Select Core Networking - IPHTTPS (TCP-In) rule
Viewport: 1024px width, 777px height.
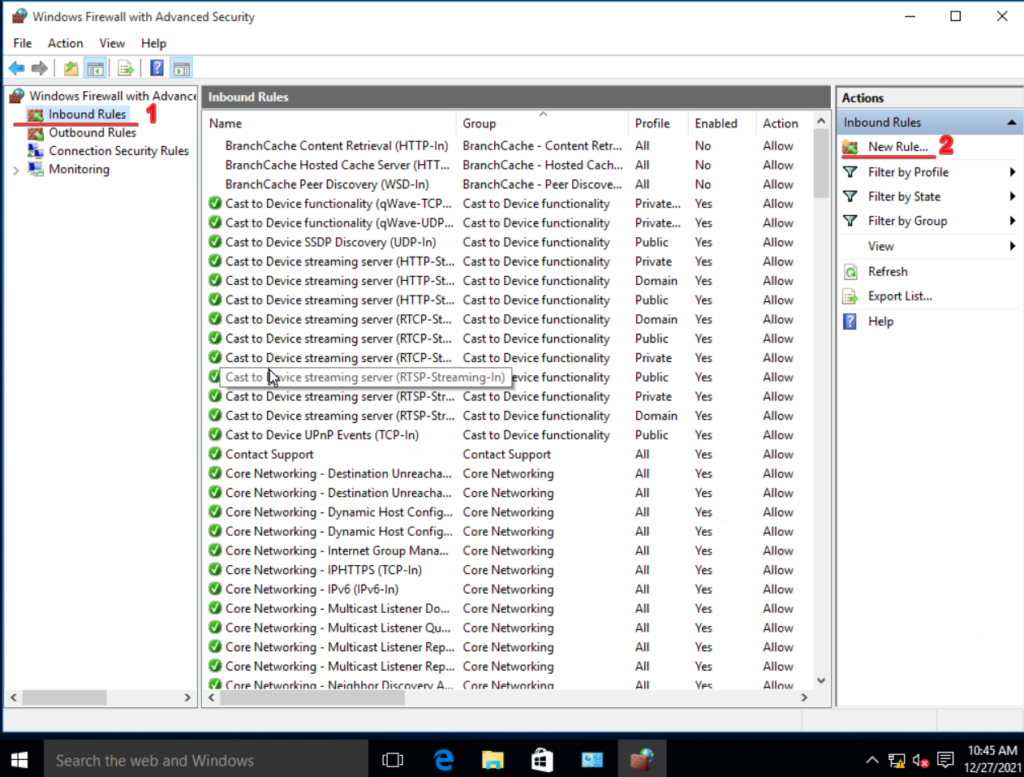pyautogui.click(x=323, y=570)
